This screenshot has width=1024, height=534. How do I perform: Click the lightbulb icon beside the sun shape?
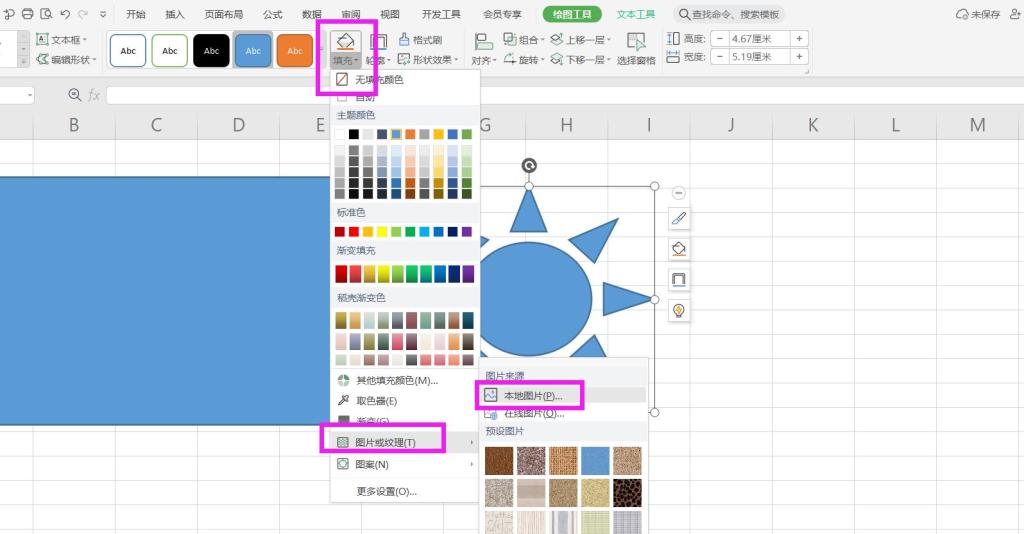click(x=679, y=311)
